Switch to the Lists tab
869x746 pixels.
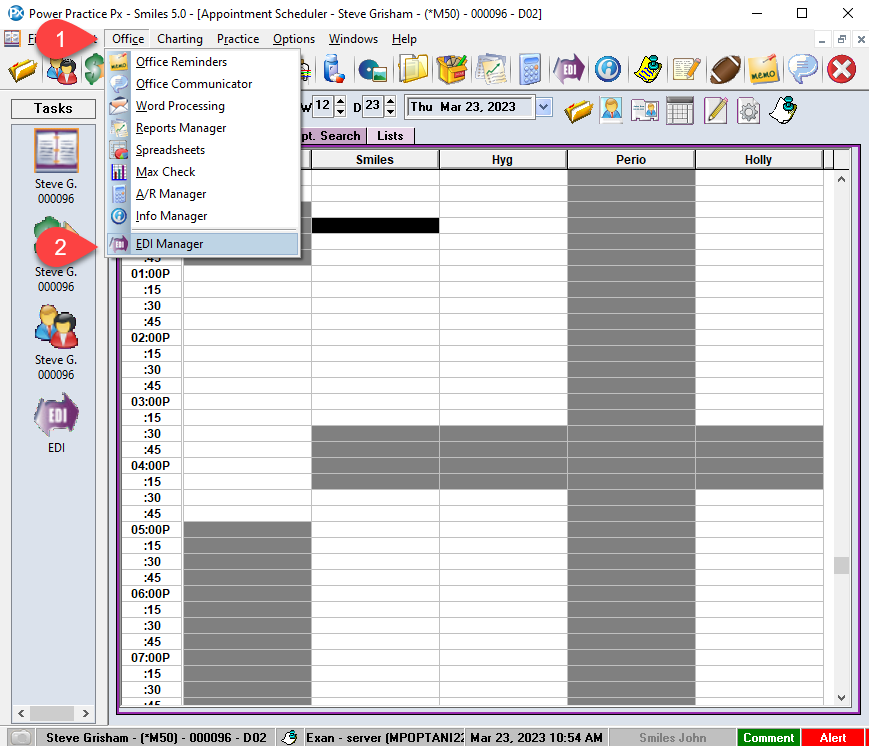[390, 136]
